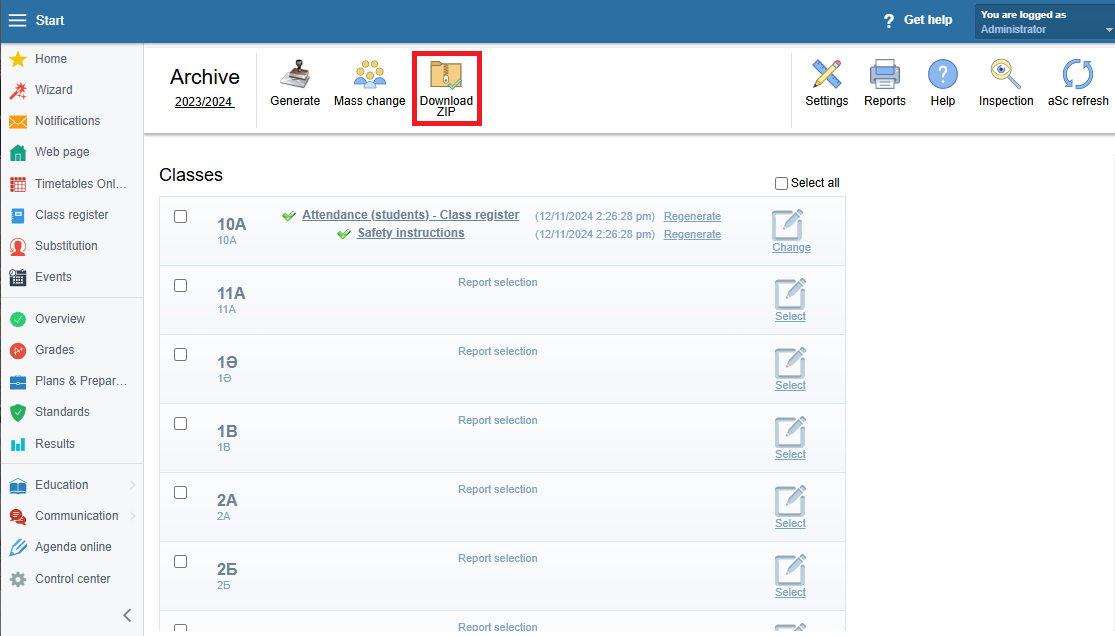
Task: Click the Generate stamp icon
Action: pyautogui.click(x=295, y=74)
